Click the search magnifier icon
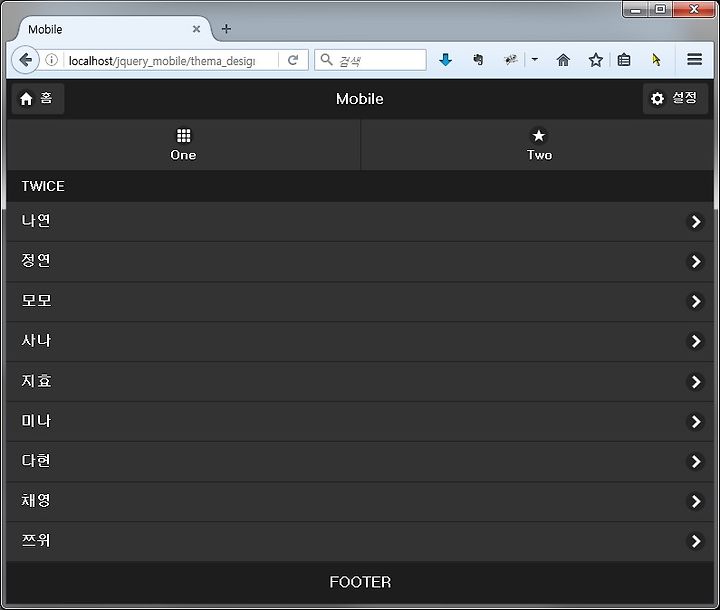Image resolution: width=720 pixels, height=610 pixels. 326,60
